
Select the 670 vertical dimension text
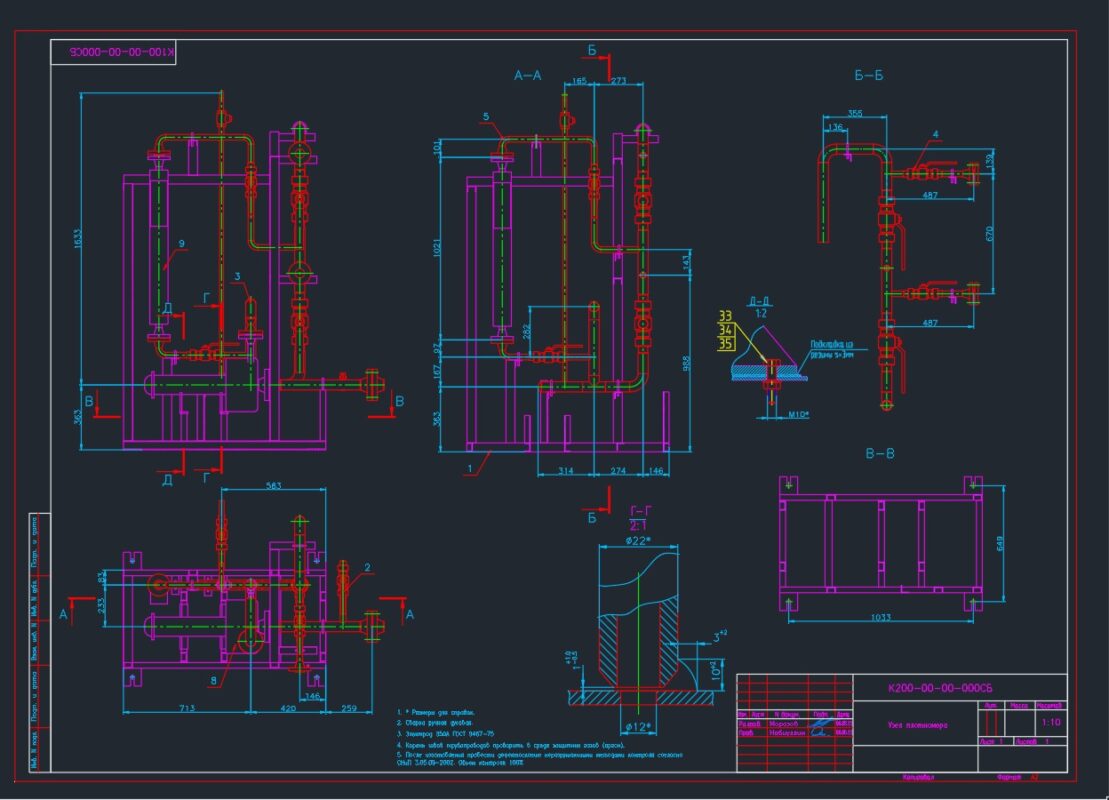point(989,235)
